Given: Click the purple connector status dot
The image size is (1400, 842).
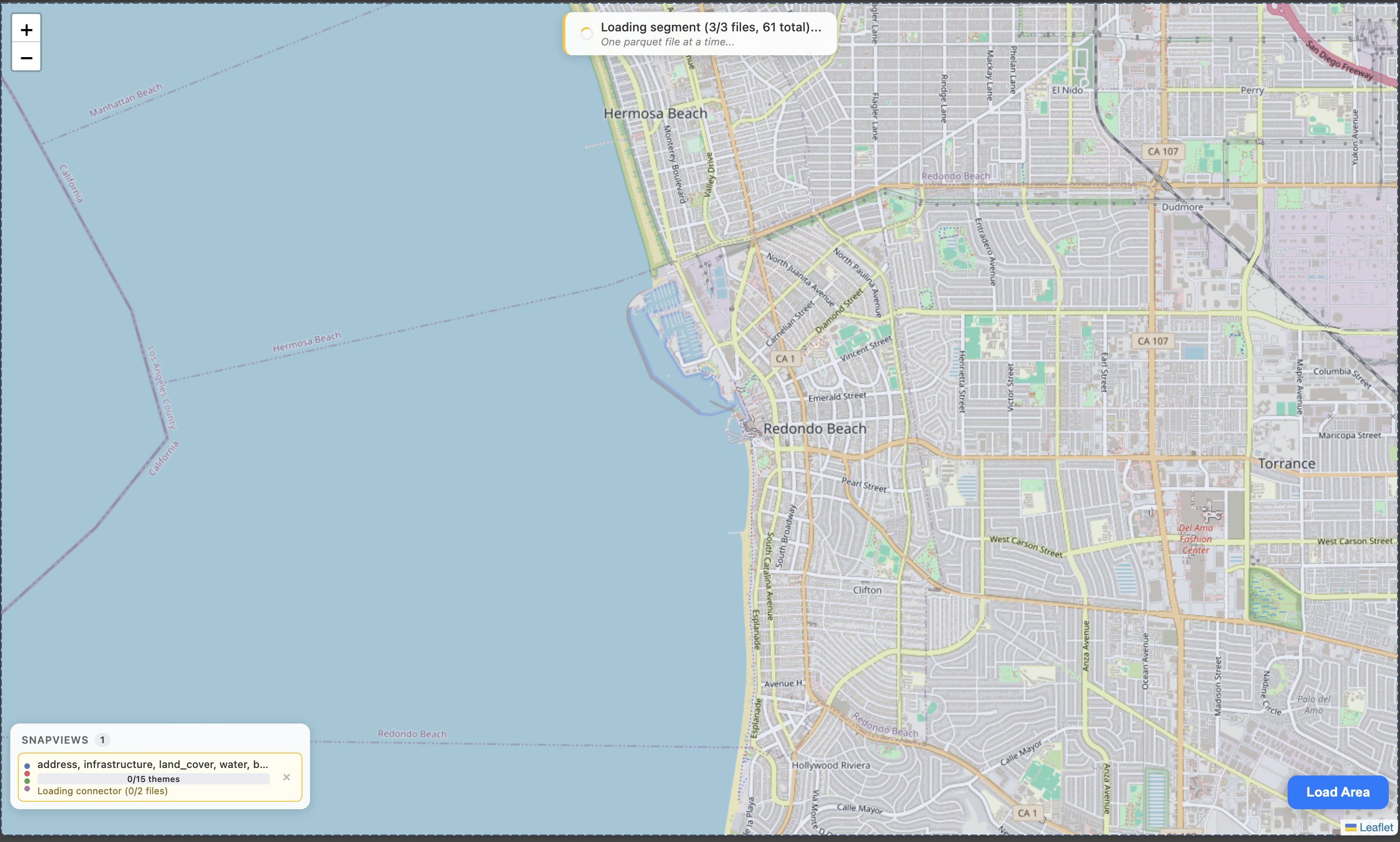Looking at the screenshot, I should 27,789.
